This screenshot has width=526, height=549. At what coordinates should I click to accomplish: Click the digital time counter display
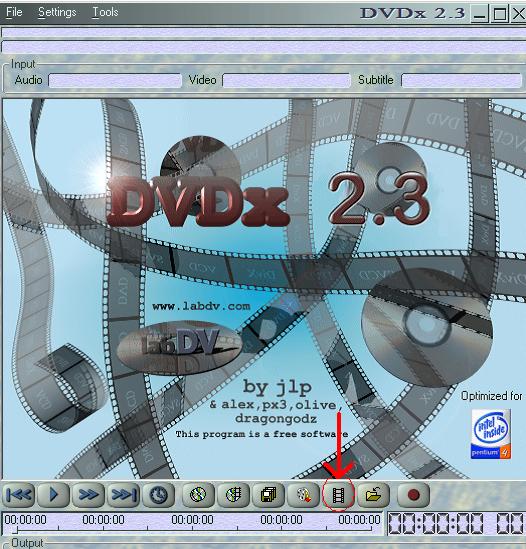[x=456, y=524]
